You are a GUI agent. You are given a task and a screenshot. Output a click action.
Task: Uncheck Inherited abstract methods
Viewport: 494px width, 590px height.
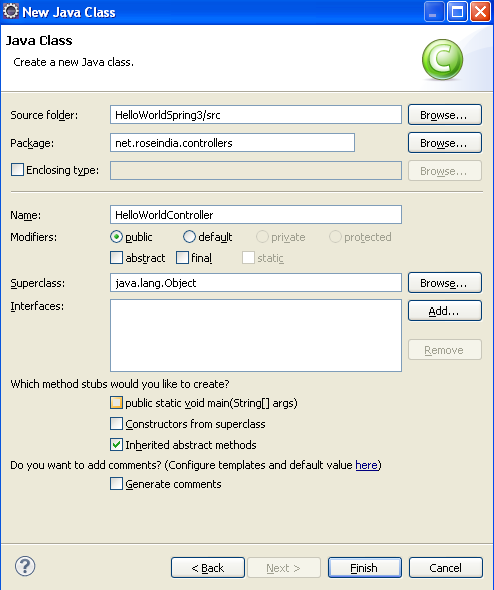116,444
